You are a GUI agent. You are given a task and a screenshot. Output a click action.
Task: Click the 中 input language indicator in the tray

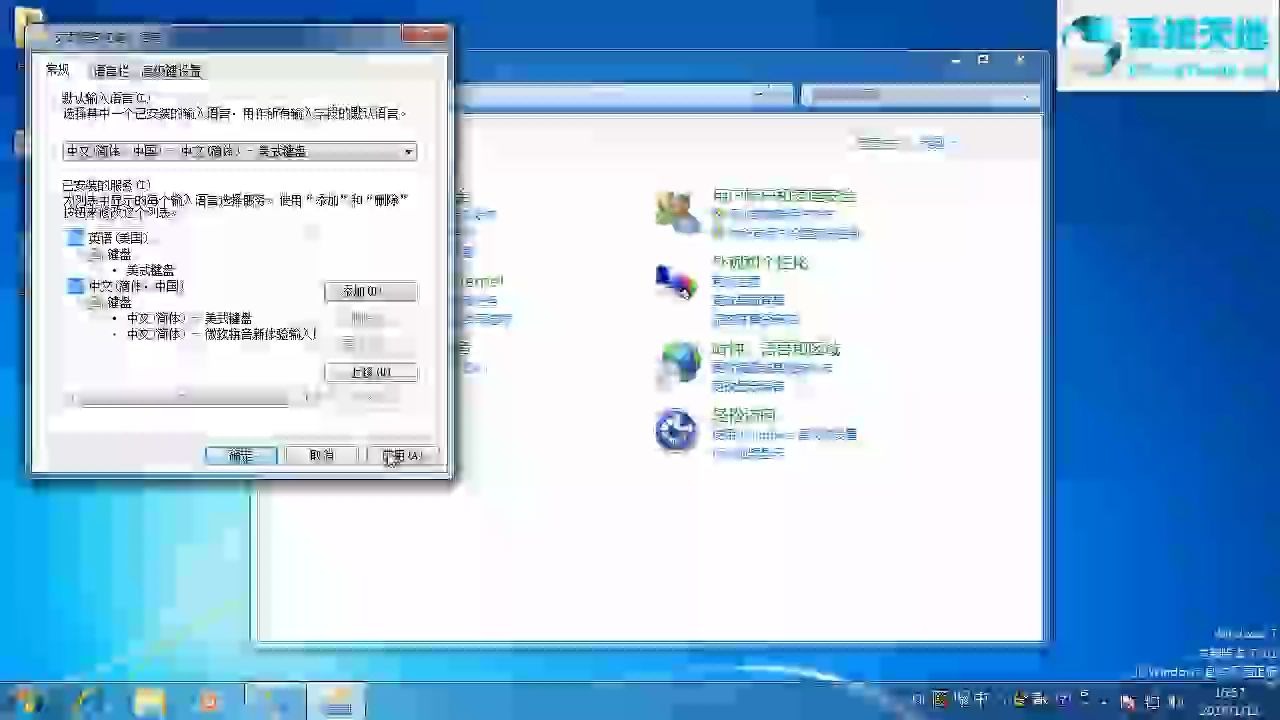point(981,700)
